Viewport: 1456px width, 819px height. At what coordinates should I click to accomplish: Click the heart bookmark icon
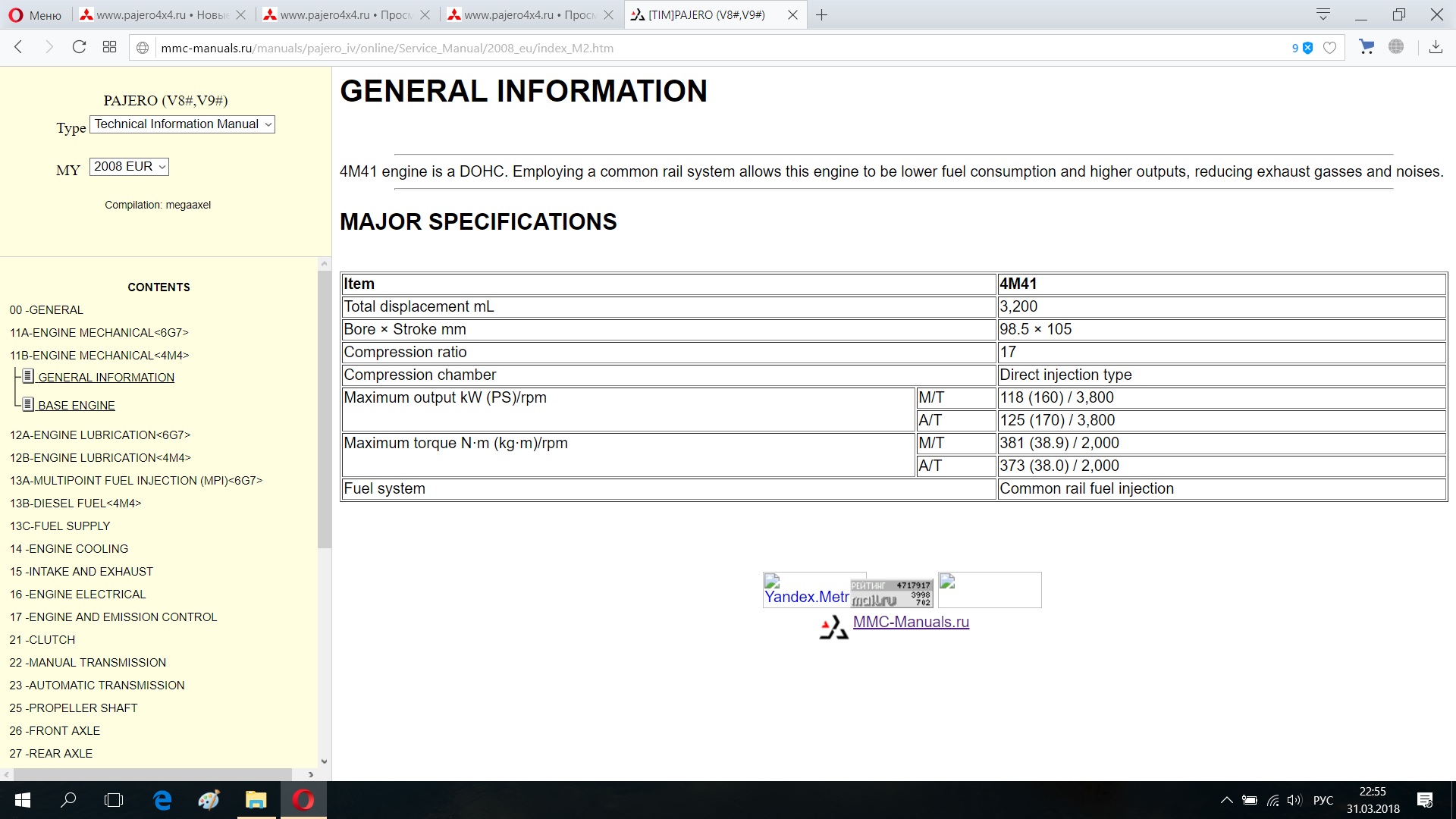[1329, 48]
